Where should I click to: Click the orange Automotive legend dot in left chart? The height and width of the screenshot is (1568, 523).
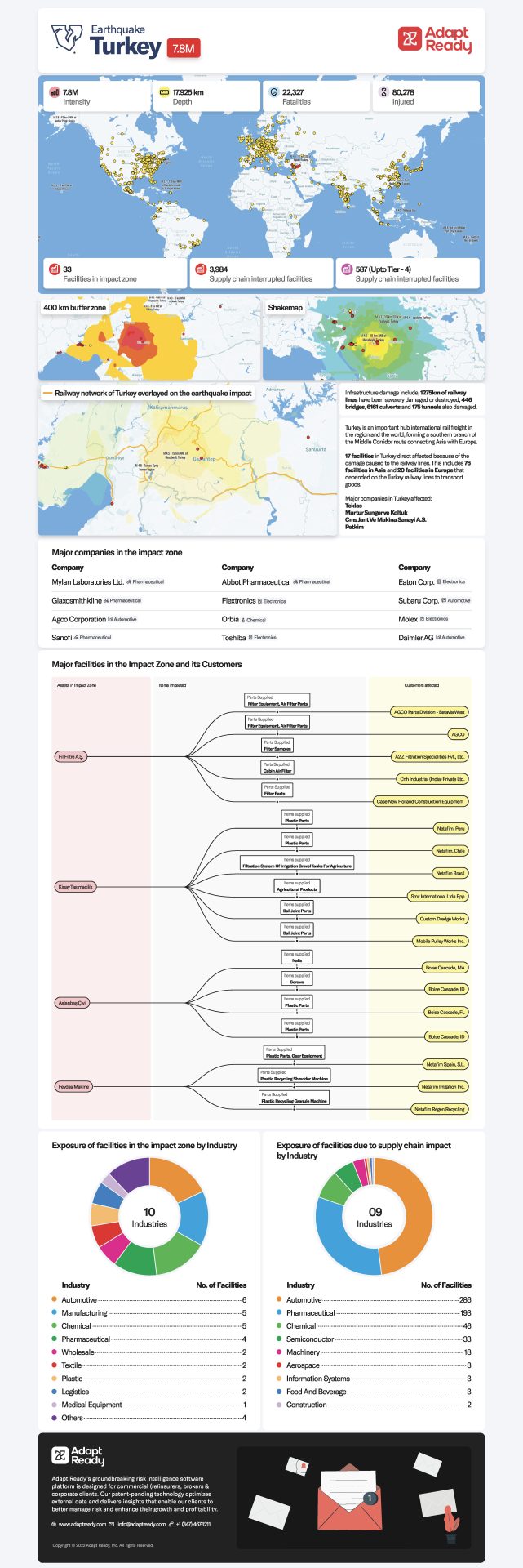54,1299
